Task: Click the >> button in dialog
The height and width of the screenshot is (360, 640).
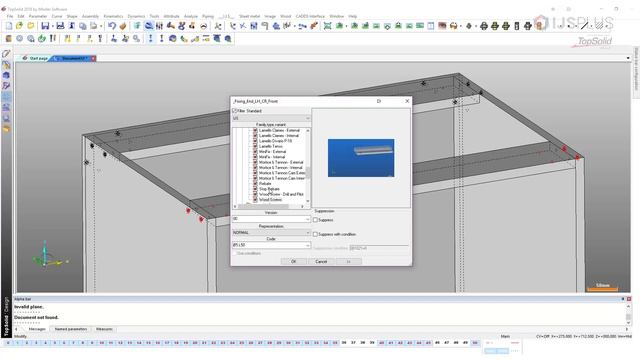Action: point(349,261)
